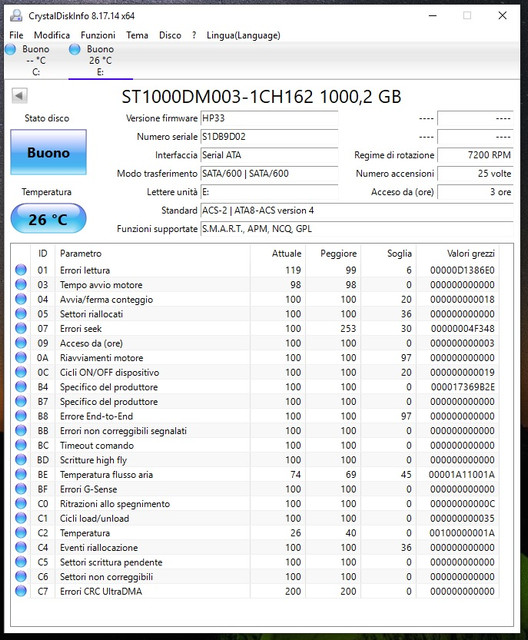Click the status orb for row C2 Temperatura
Screen dimensions: 528x640
click(x=21, y=533)
